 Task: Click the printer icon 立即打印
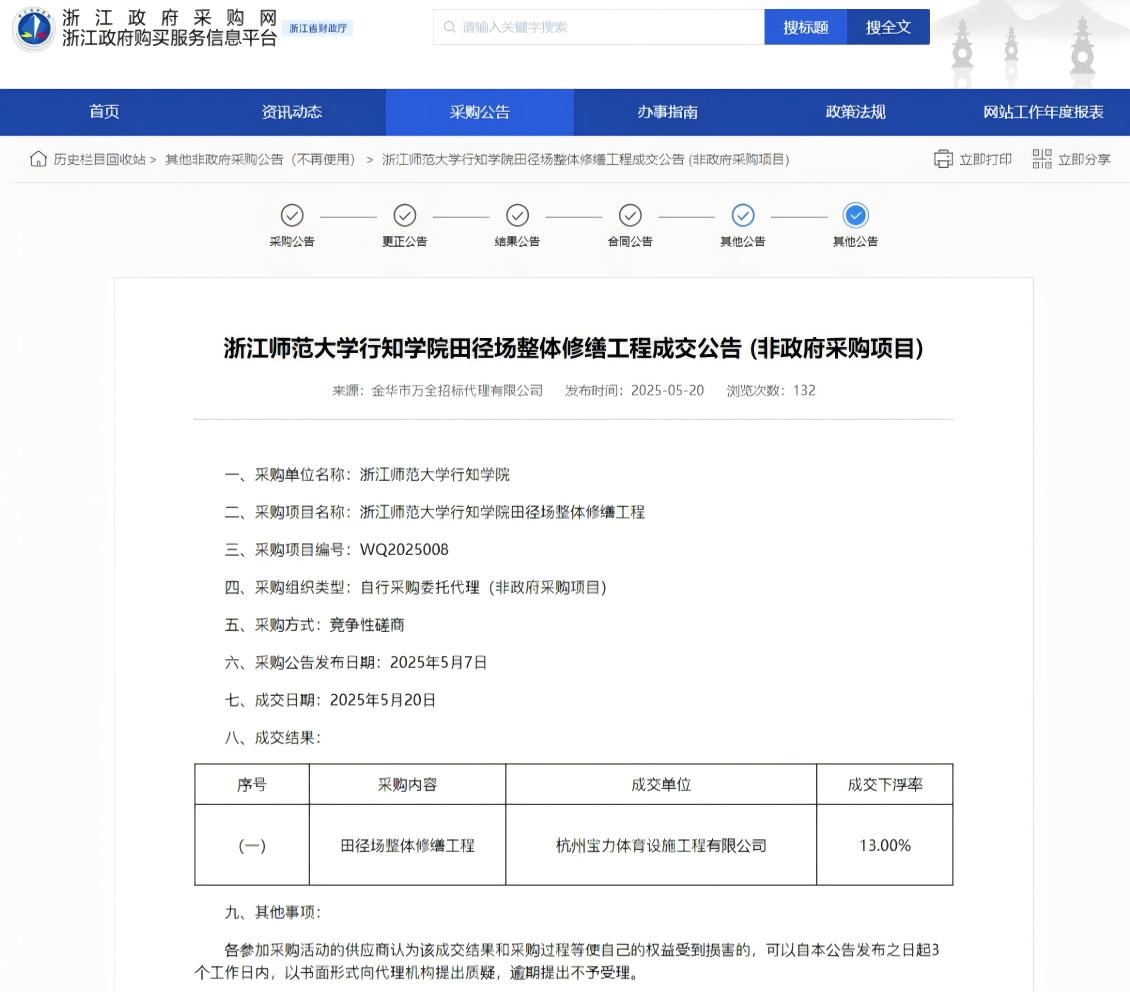(943, 159)
